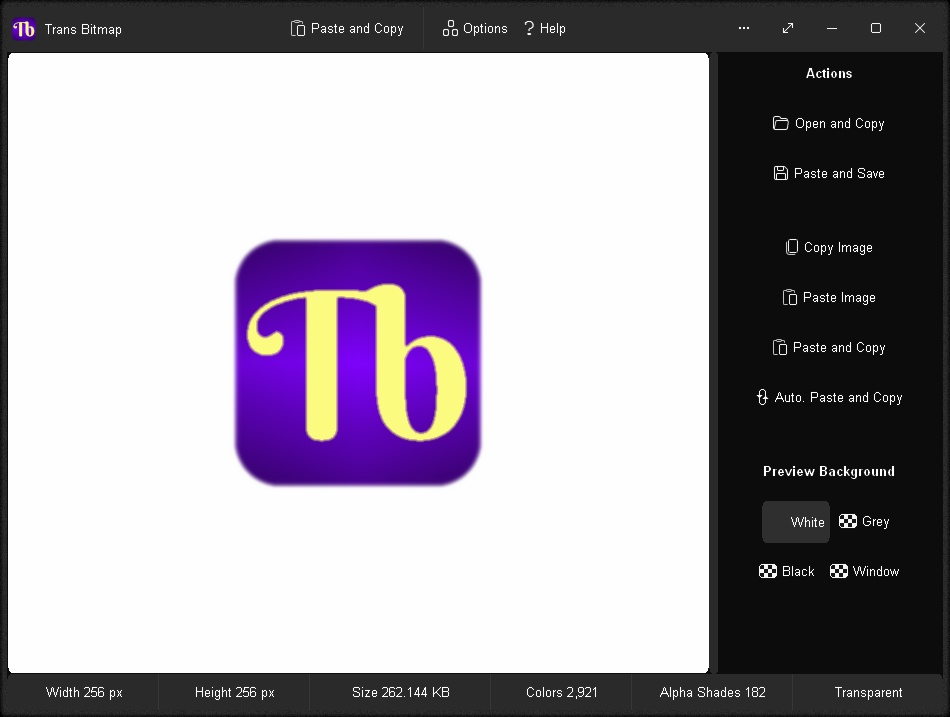Click Paste and Copy in the title bar
Viewport: 950px width, 717px height.
347,28
